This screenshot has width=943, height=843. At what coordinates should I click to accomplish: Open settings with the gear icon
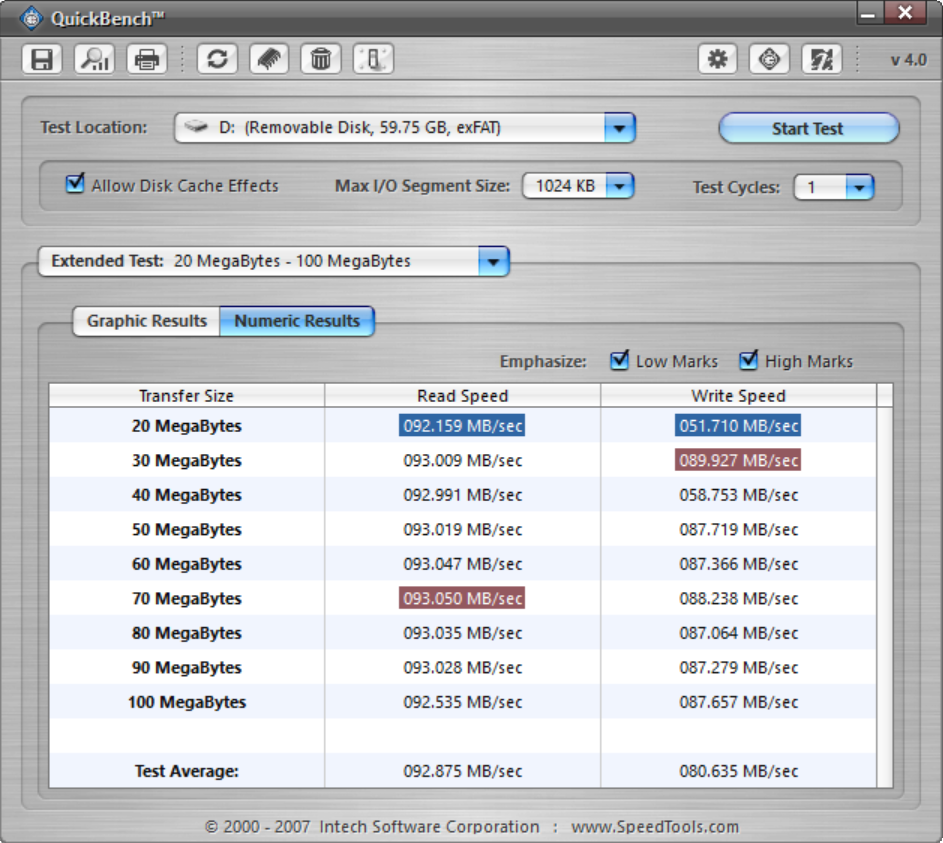(x=717, y=59)
